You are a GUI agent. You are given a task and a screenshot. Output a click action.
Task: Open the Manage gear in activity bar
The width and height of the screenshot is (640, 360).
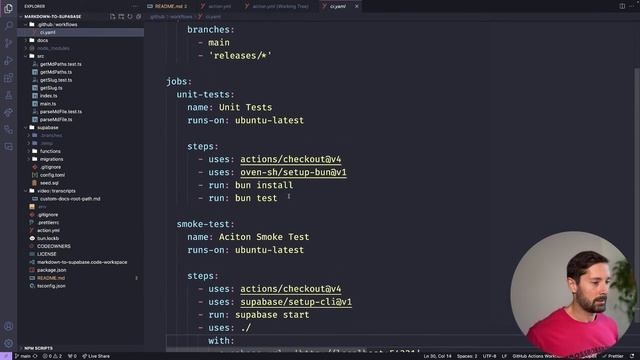click(x=8, y=343)
